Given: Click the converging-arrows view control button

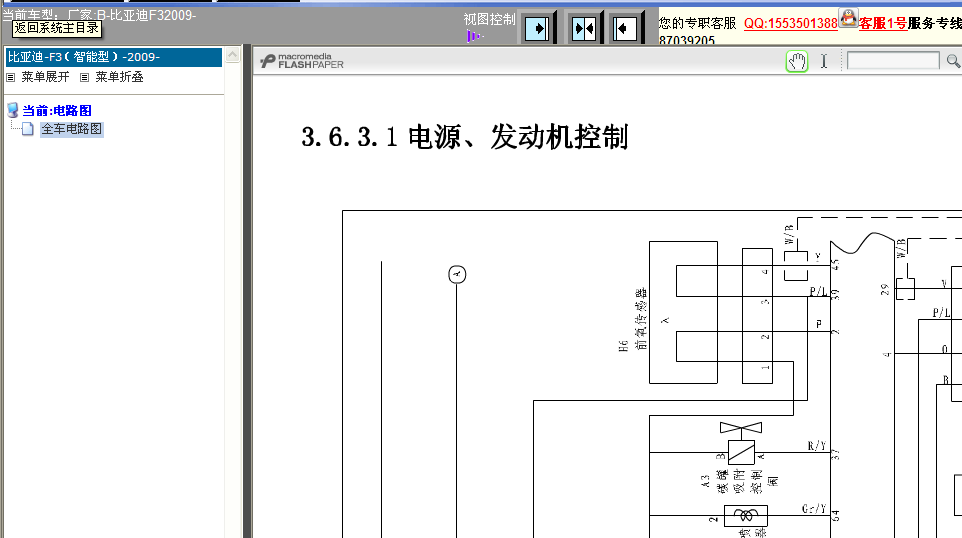Looking at the screenshot, I should 583,28.
